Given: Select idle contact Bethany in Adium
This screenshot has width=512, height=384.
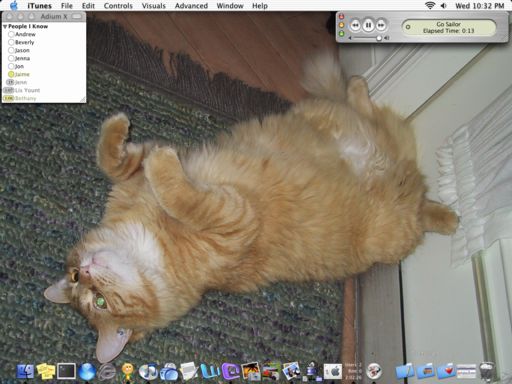Looking at the screenshot, I should tap(44, 98).
